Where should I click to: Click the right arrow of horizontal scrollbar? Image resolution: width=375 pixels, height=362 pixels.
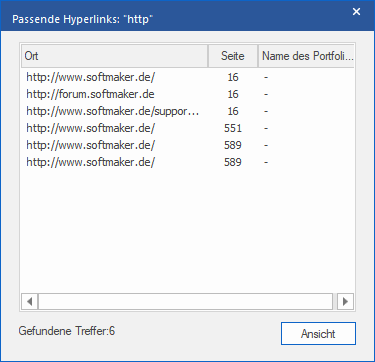(345, 302)
